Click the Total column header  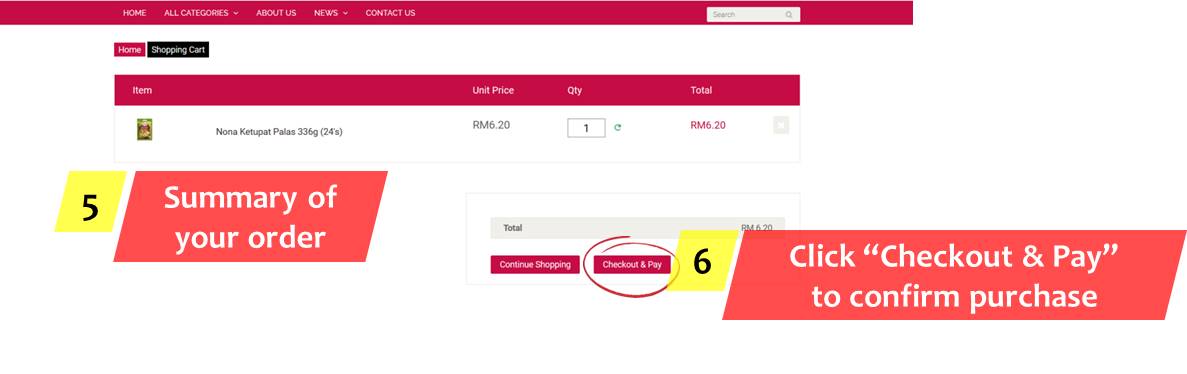pyautogui.click(x=701, y=90)
